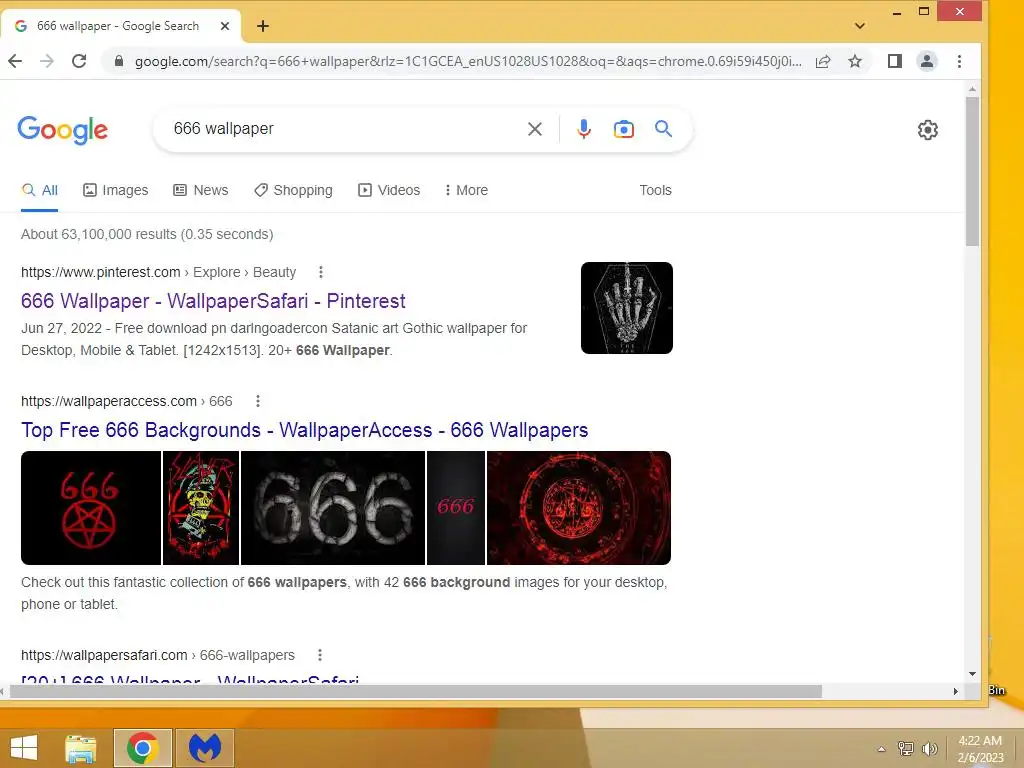The height and width of the screenshot is (768, 1024).
Task: Show hidden system tray icons
Action: (x=881, y=749)
